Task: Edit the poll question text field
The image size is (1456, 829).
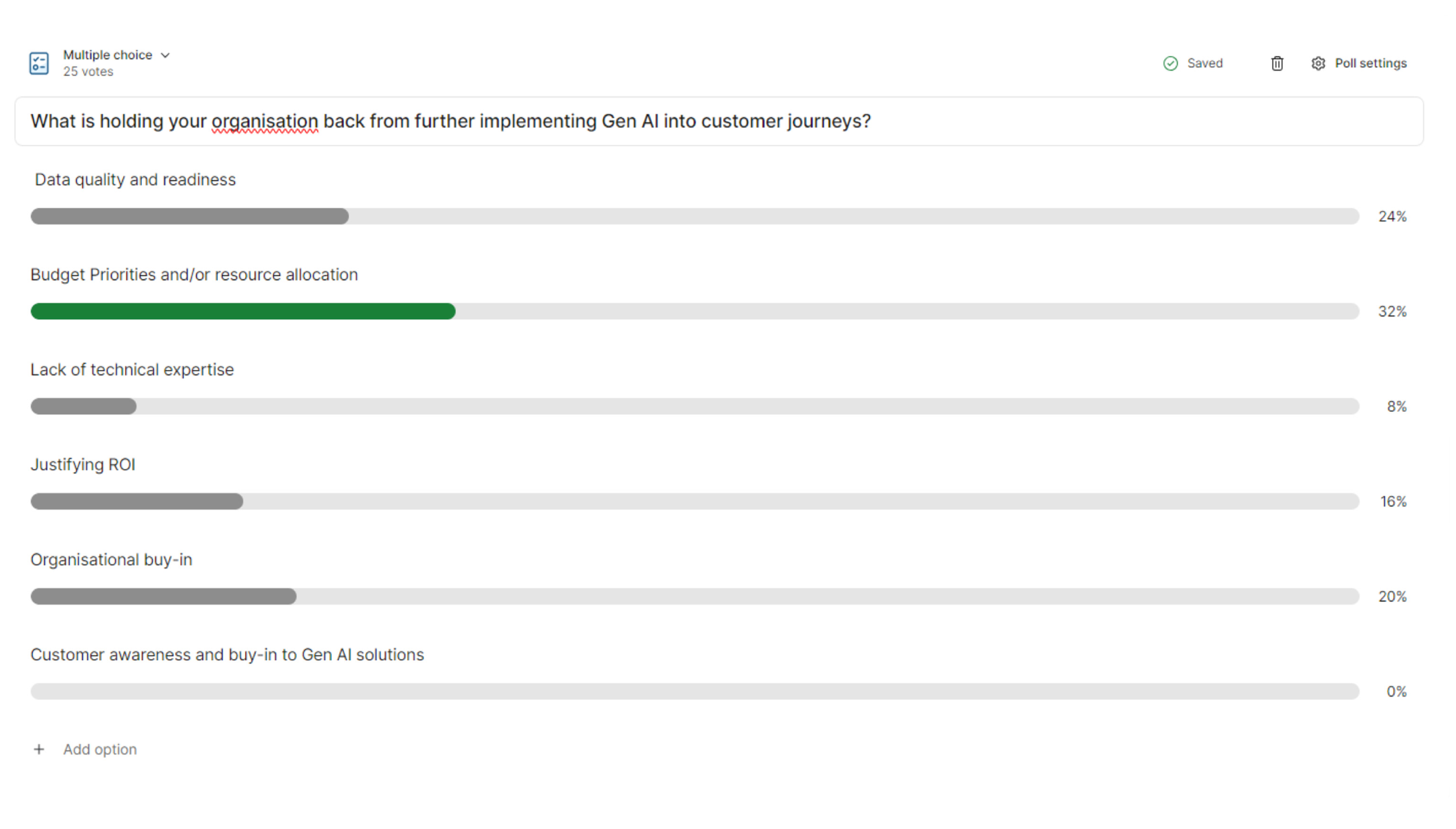Action: click(719, 121)
